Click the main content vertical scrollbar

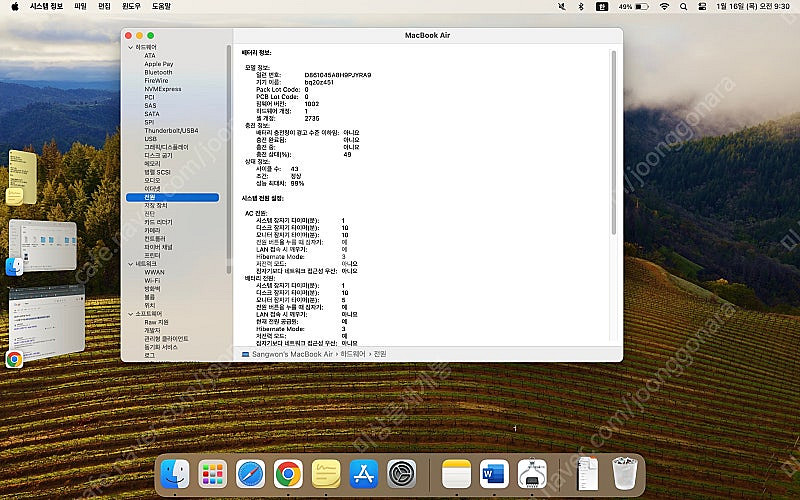click(x=614, y=142)
